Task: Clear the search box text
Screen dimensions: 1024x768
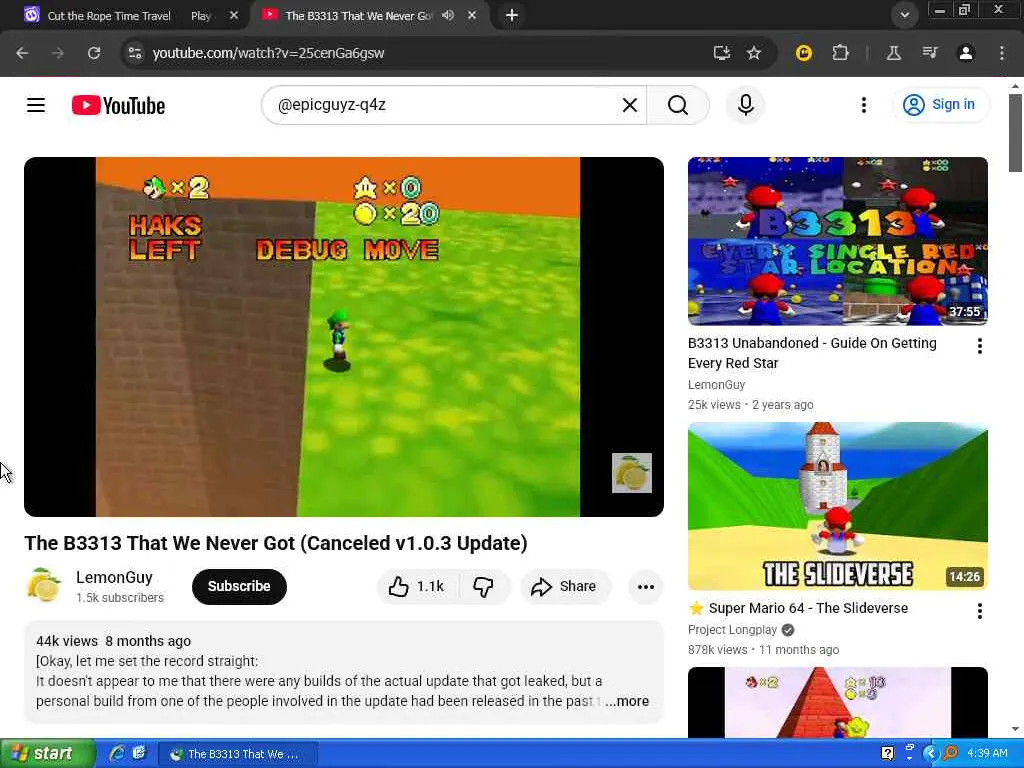Action: click(630, 105)
